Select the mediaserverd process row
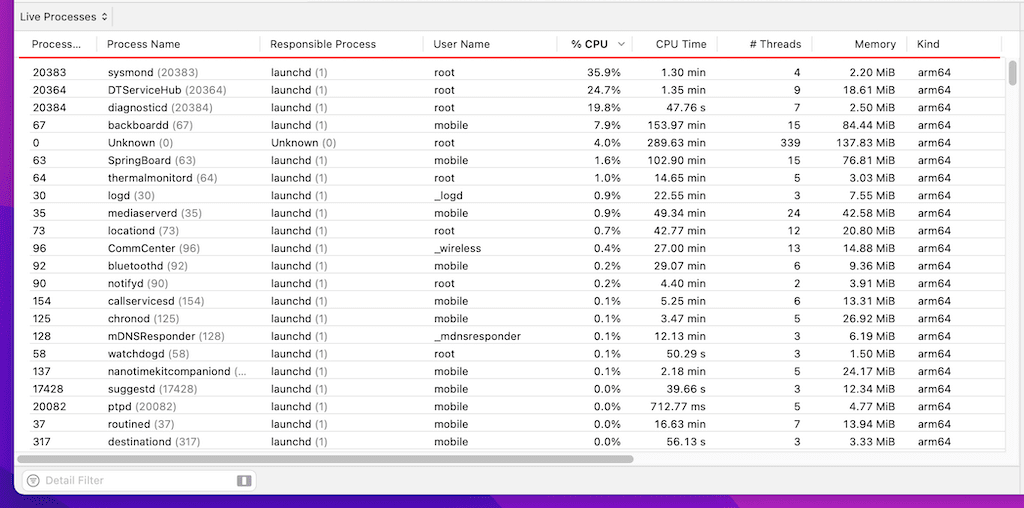1024x508 pixels. click(x=142, y=213)
